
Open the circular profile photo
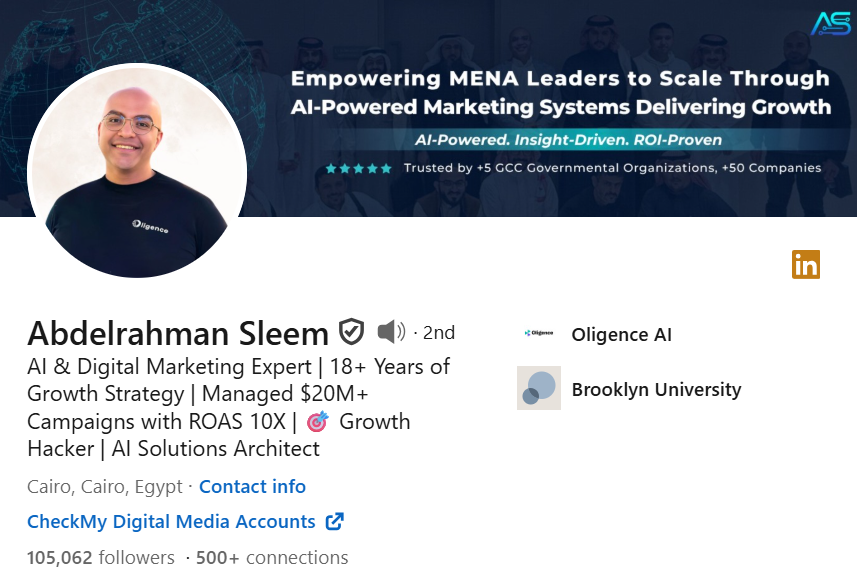[x=137, y=171]
